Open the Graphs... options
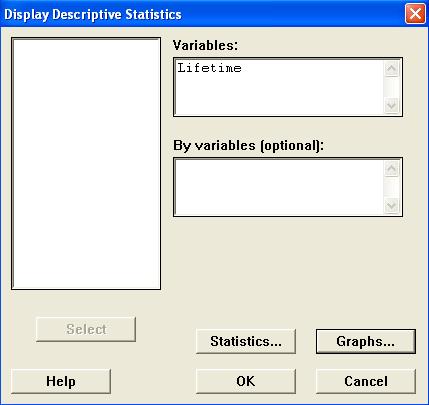 (x=366, y=341)
